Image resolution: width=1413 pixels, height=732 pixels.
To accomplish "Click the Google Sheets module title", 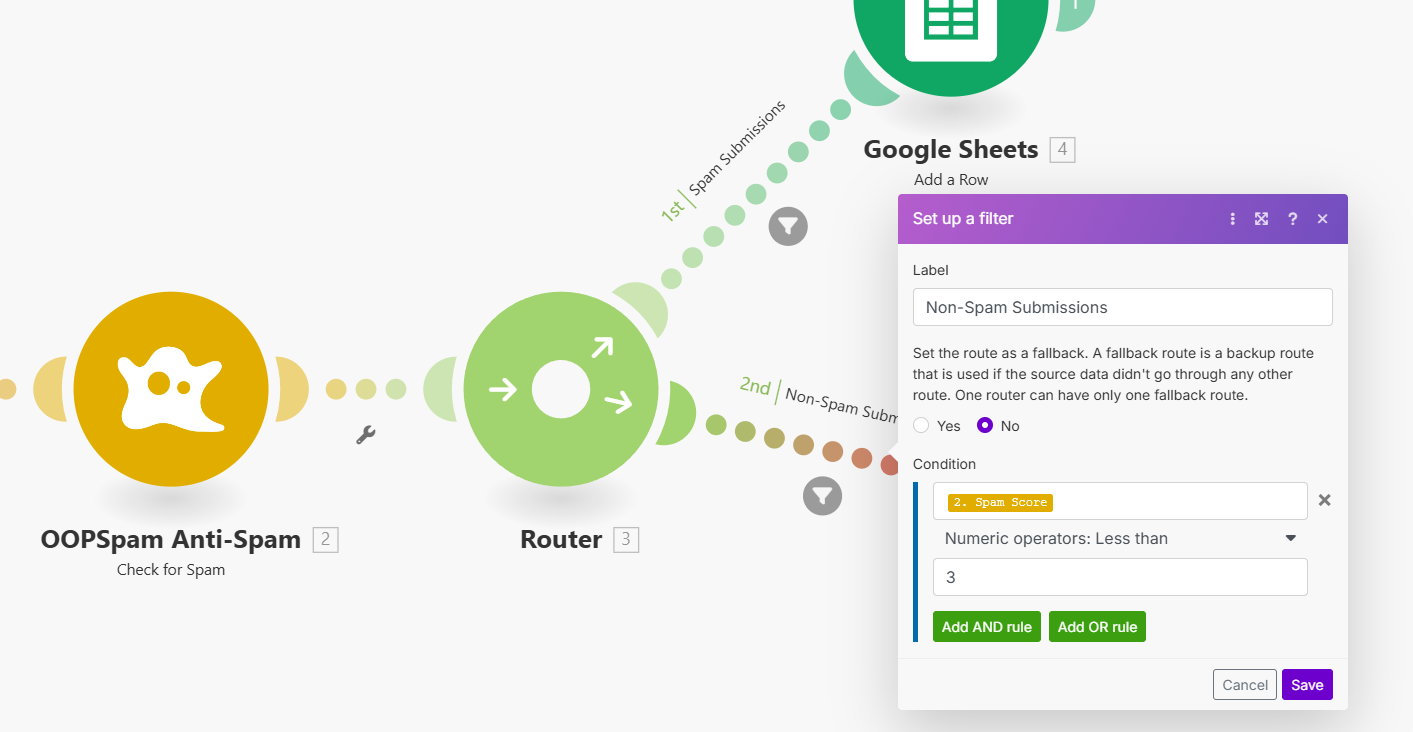I will 951,149.
